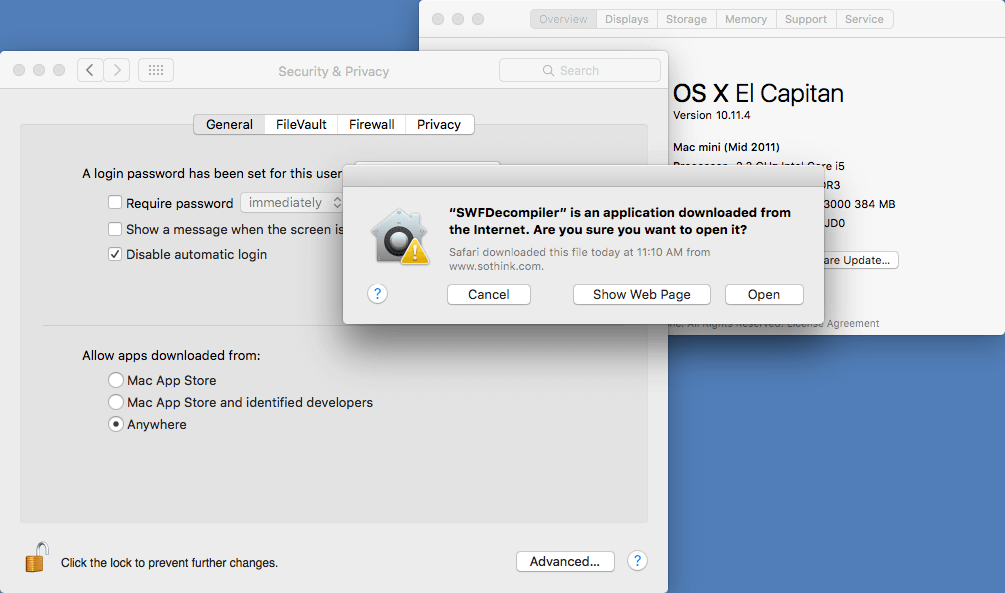Click the Search field in Security & Privacy
This screenshot has width=1005, height=593.
tap(580, 71)
